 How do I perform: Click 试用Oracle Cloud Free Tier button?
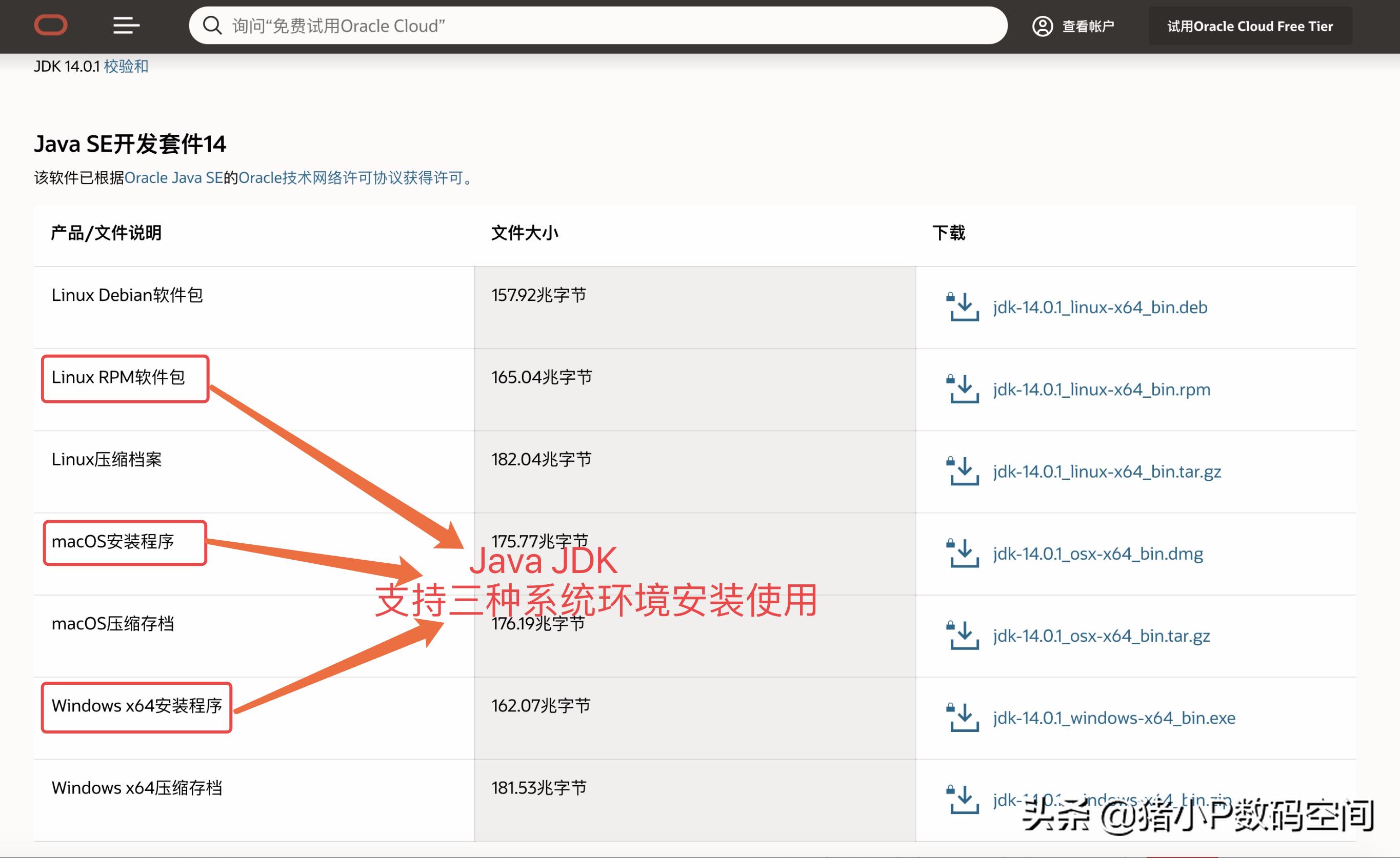click(x=1249, y=26)
